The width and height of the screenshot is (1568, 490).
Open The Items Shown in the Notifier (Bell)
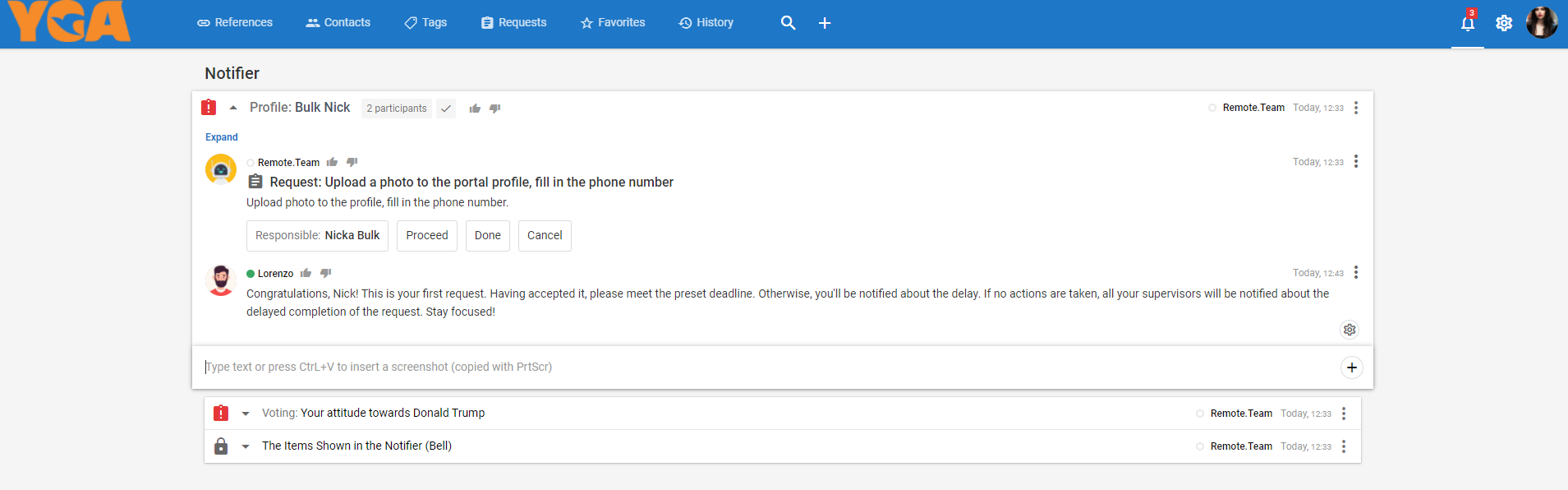pyautogui.click(x=356, y=446)
